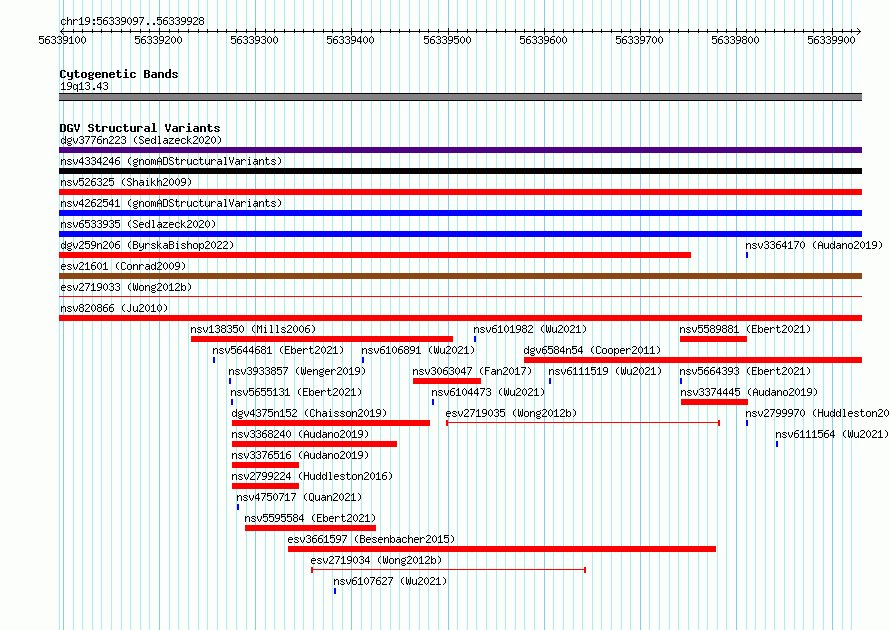This screenshot has height=630, width=890.
Task: Click the red dgv6584n54 variant bar
Action: (693, 360)
